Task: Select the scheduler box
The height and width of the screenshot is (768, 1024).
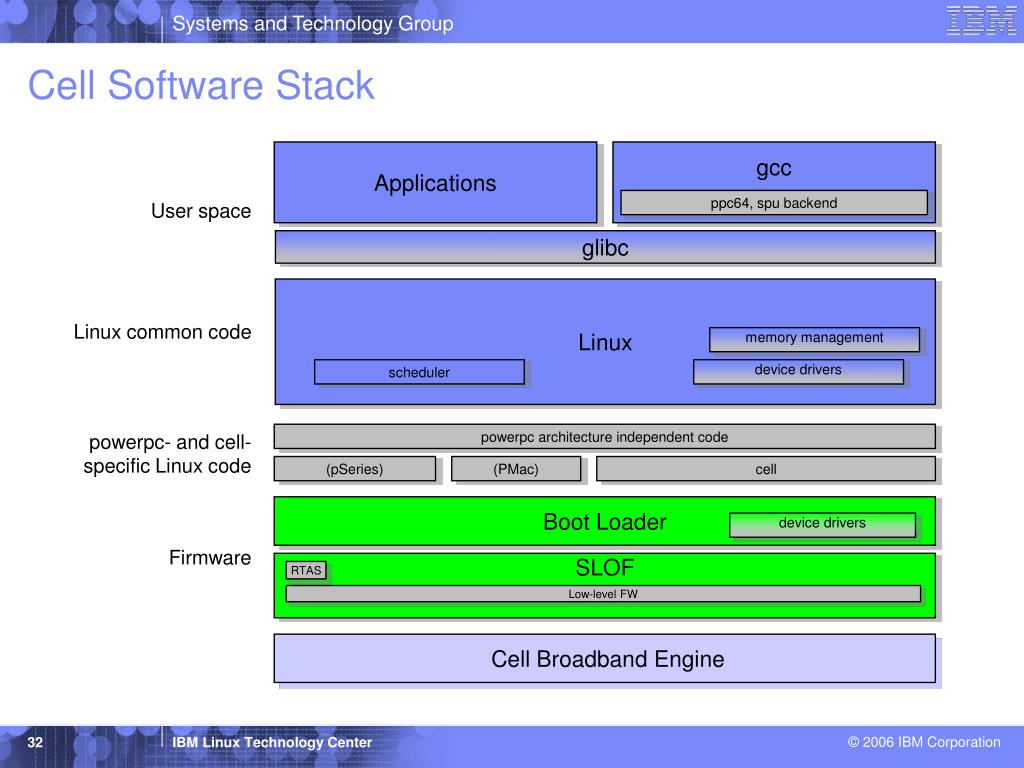Action: [419, 372]
